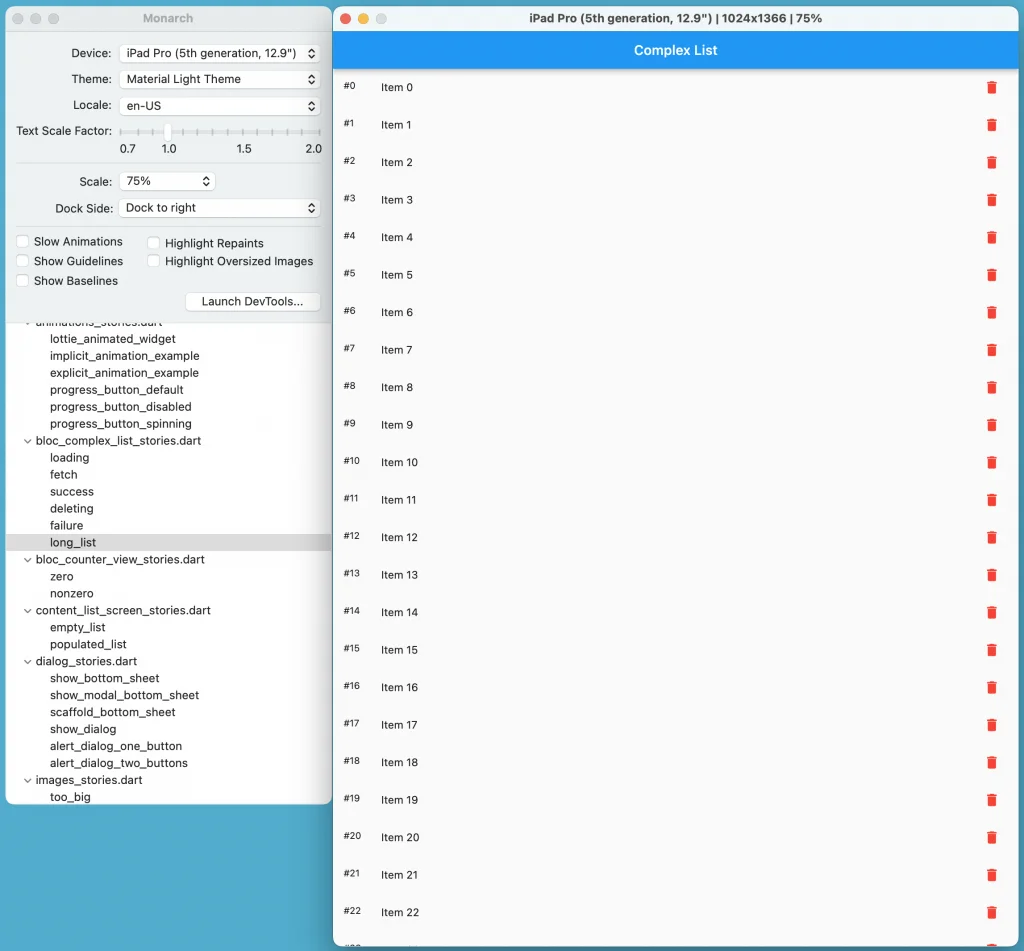
Task: Click the Text Scale Factor slider
Action: click(219, 132)
